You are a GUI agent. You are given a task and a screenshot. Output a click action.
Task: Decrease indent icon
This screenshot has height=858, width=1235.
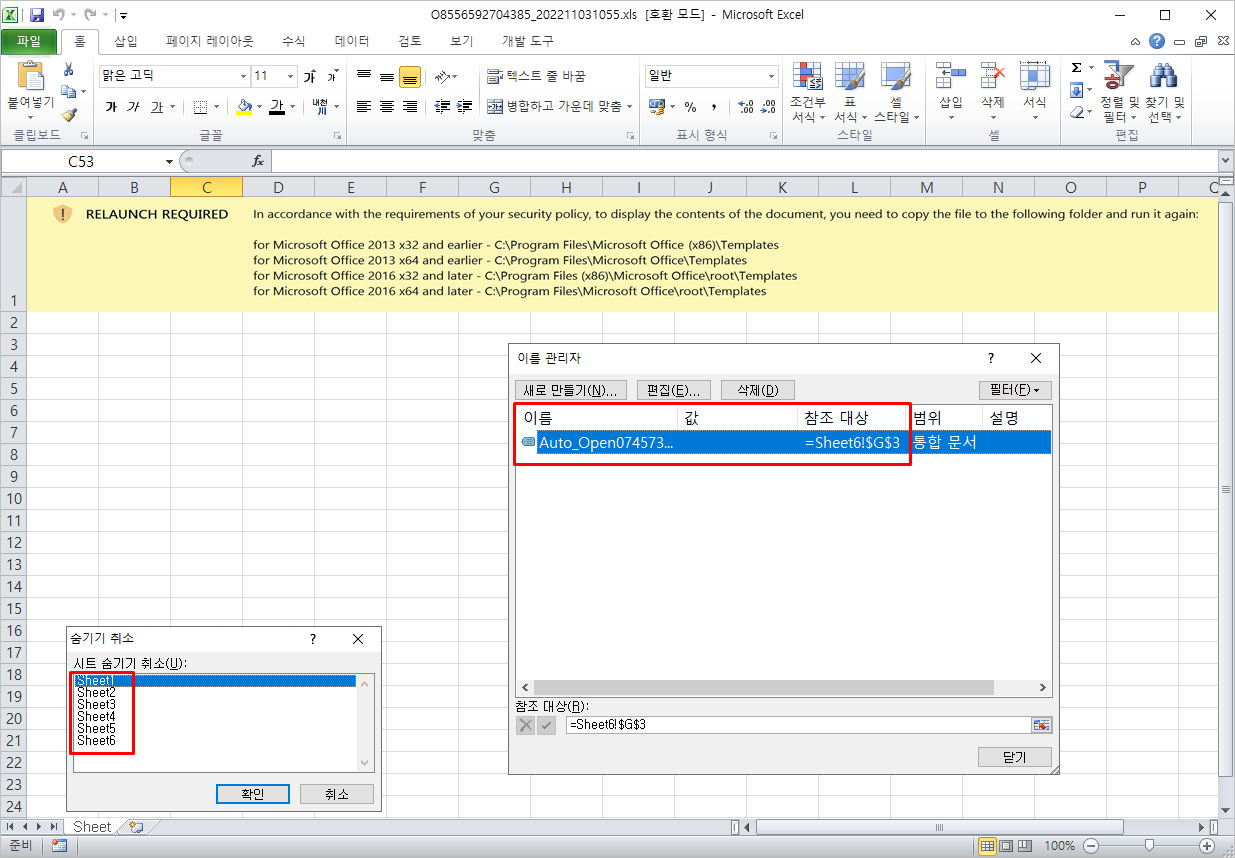click(441, 107)
